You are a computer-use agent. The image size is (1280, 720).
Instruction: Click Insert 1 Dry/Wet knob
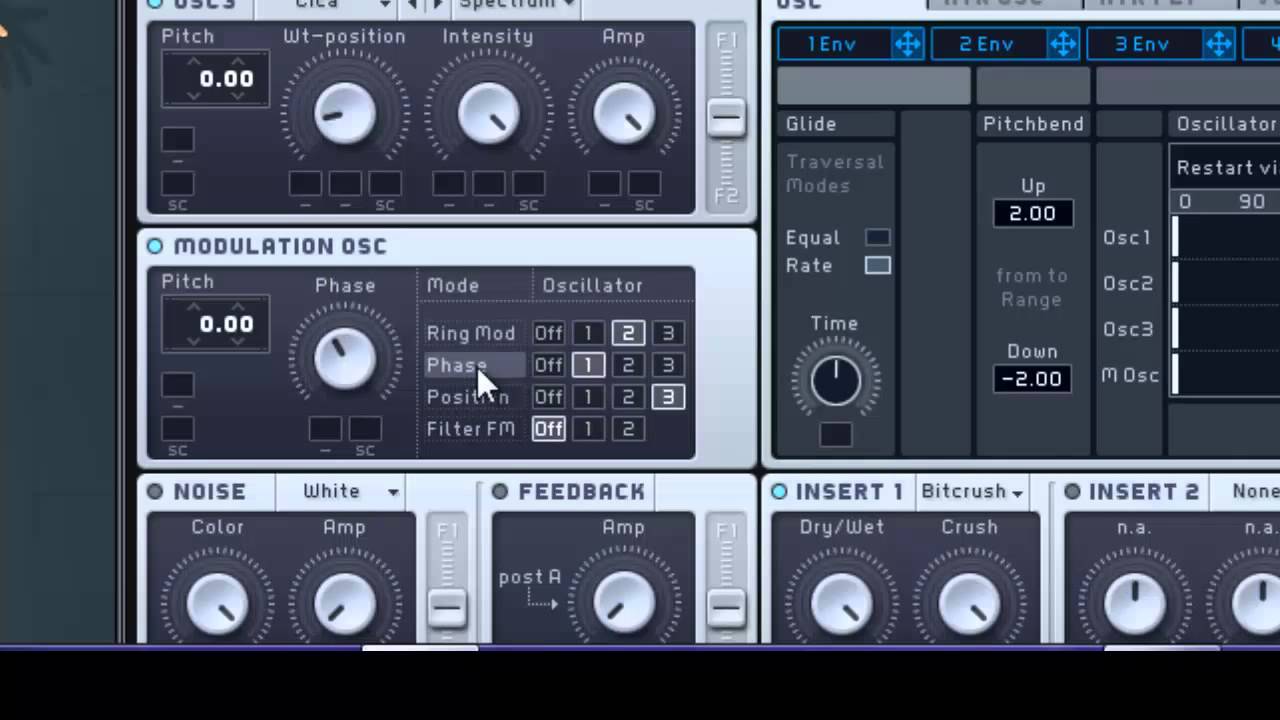click(841, 603)
